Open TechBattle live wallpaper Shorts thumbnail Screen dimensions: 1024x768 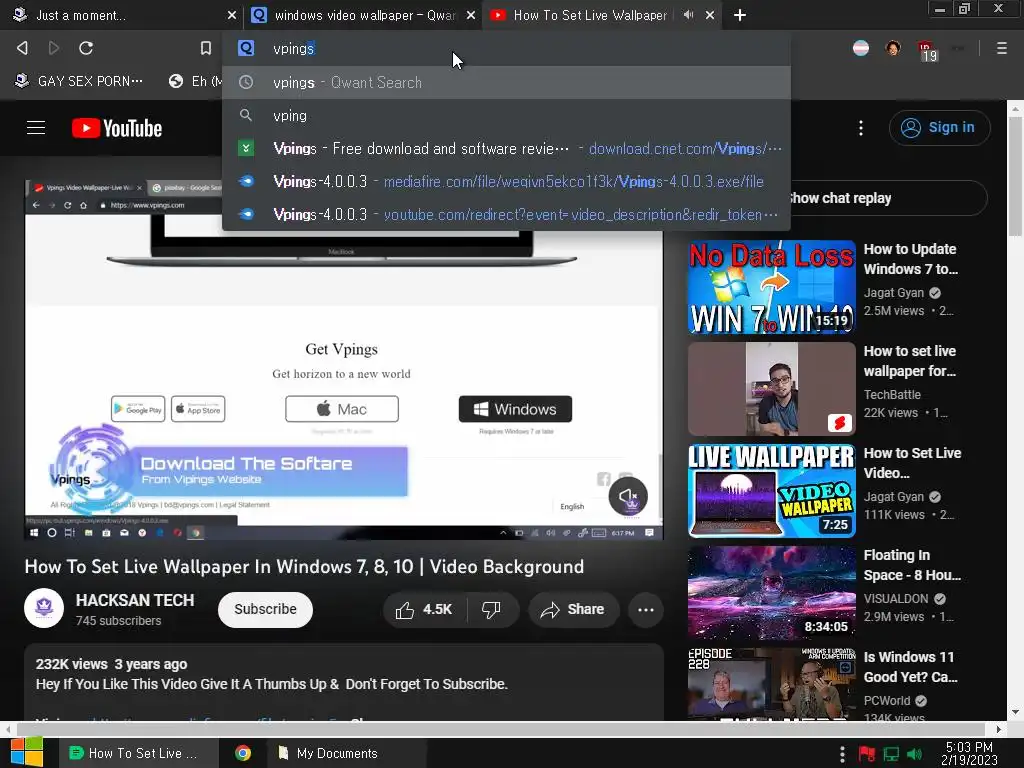point(771,389)
